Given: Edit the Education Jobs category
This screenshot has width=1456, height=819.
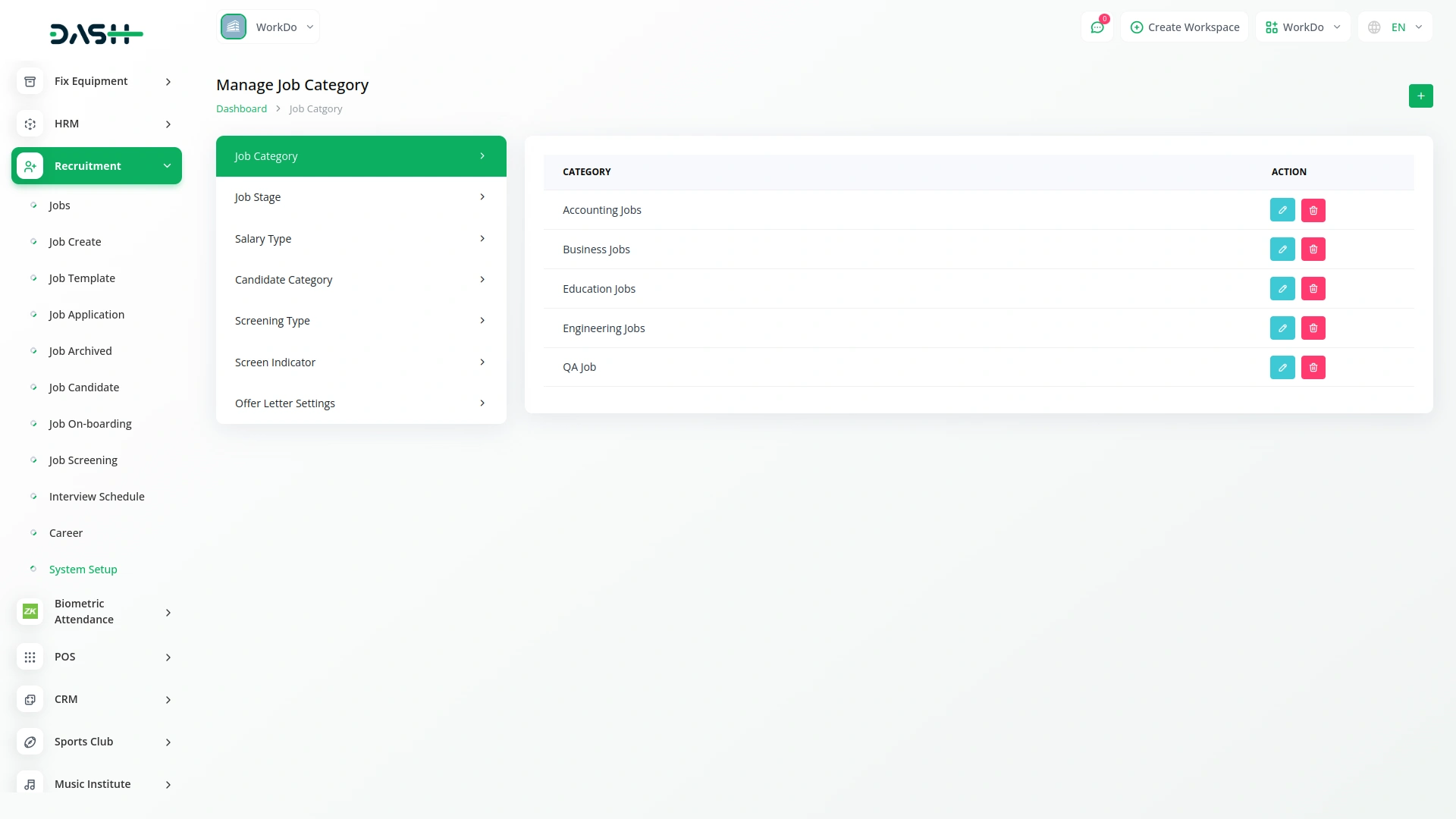Looking at the screenshot, I should click(1282, 289).
